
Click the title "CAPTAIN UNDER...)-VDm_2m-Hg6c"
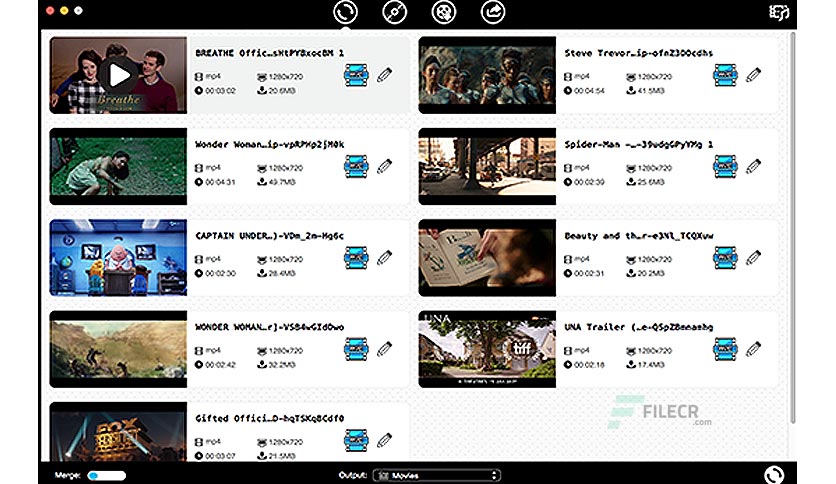click(x=269, y=236)
